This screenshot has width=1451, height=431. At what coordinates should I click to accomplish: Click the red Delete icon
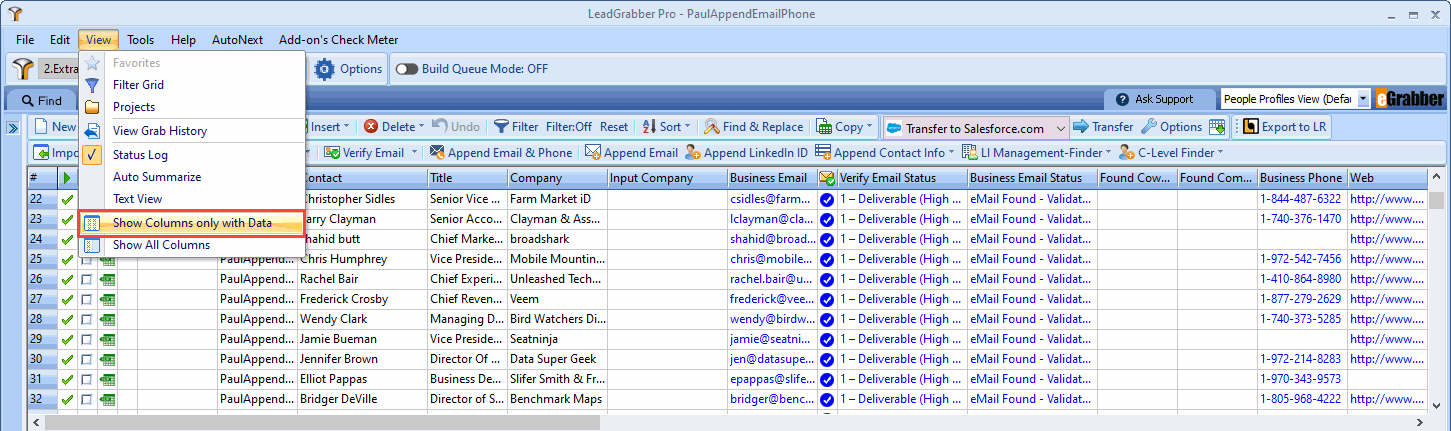(371, 127)
